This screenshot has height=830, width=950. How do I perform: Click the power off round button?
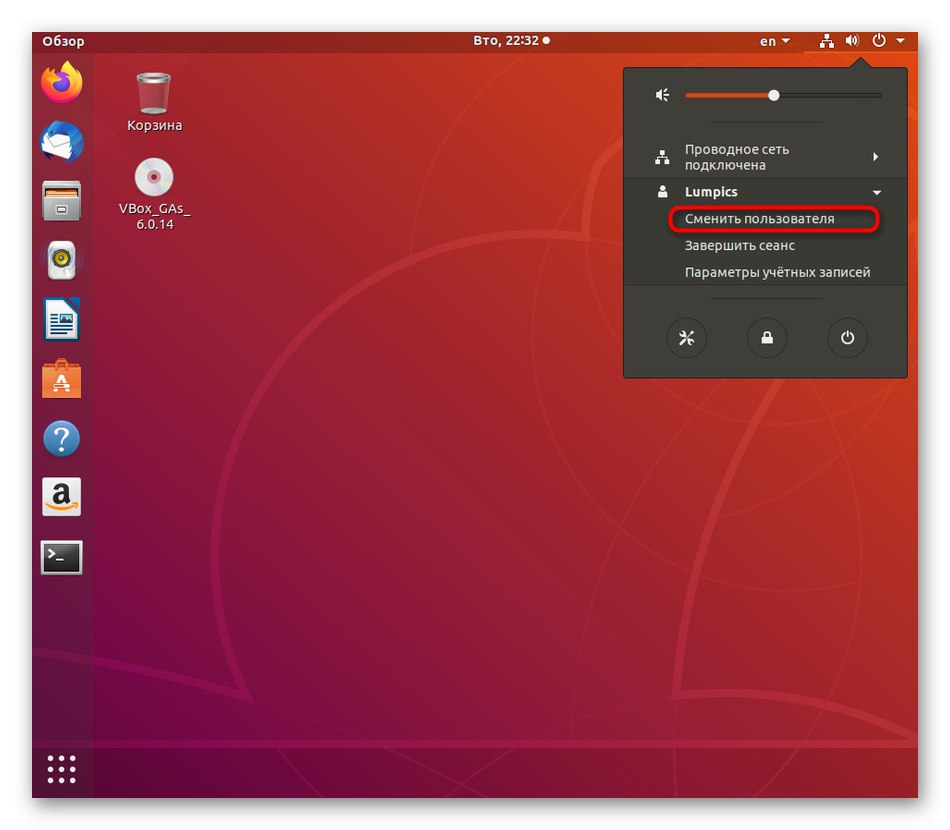click(x=848, y=337)
